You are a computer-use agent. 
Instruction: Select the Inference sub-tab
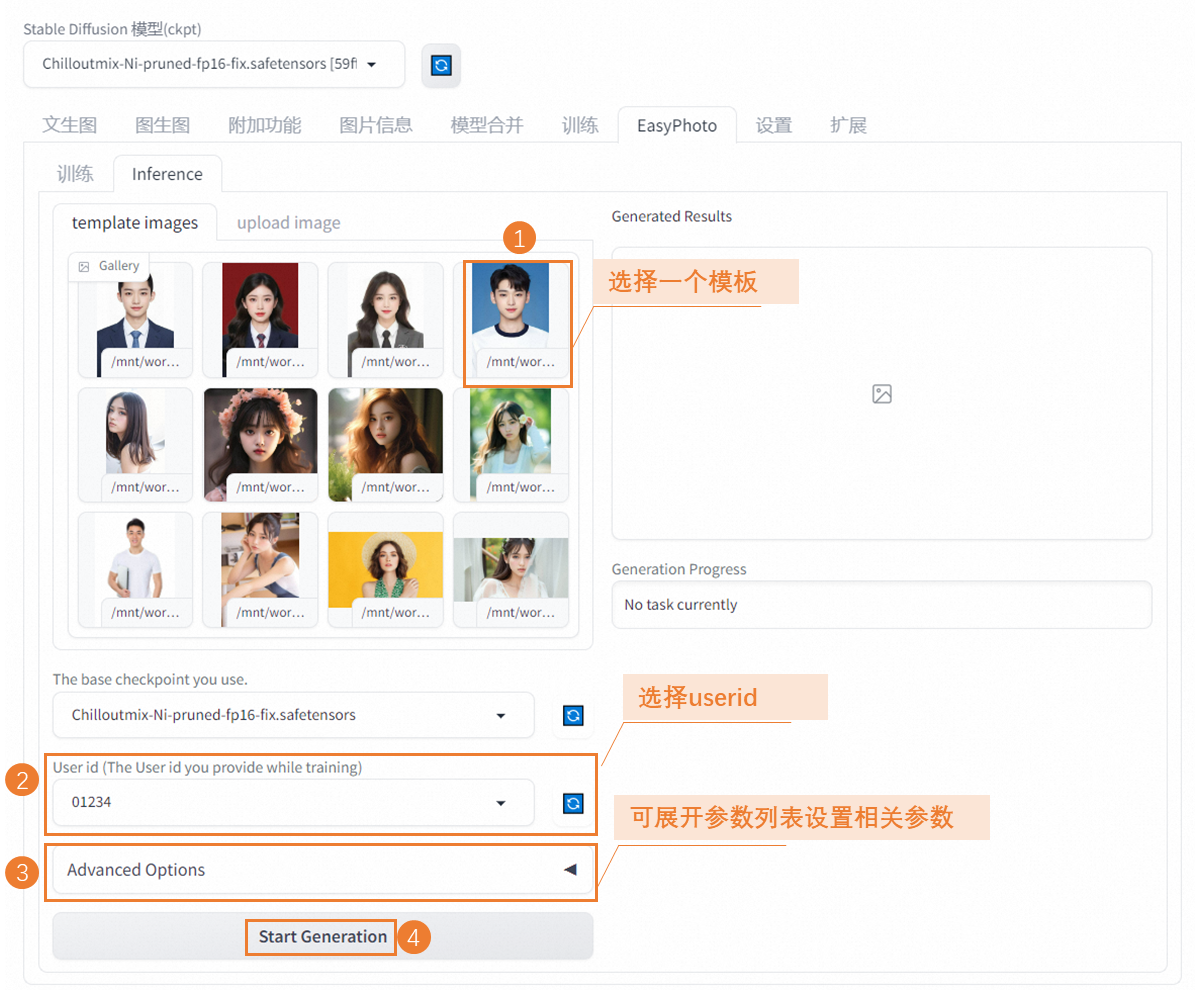167,174
